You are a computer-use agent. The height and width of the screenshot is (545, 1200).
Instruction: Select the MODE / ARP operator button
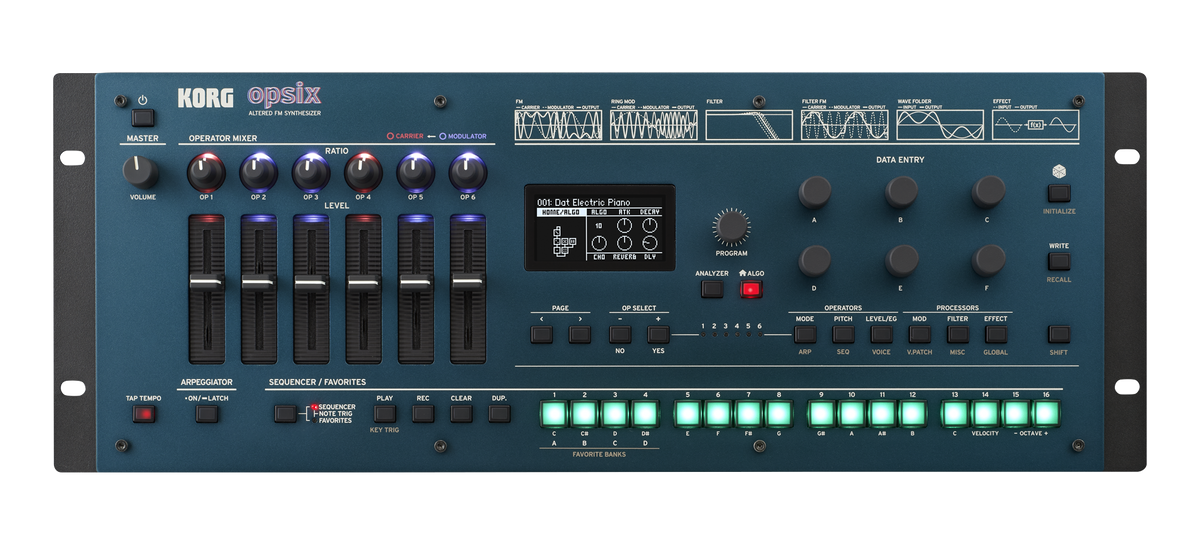point(805,334)
